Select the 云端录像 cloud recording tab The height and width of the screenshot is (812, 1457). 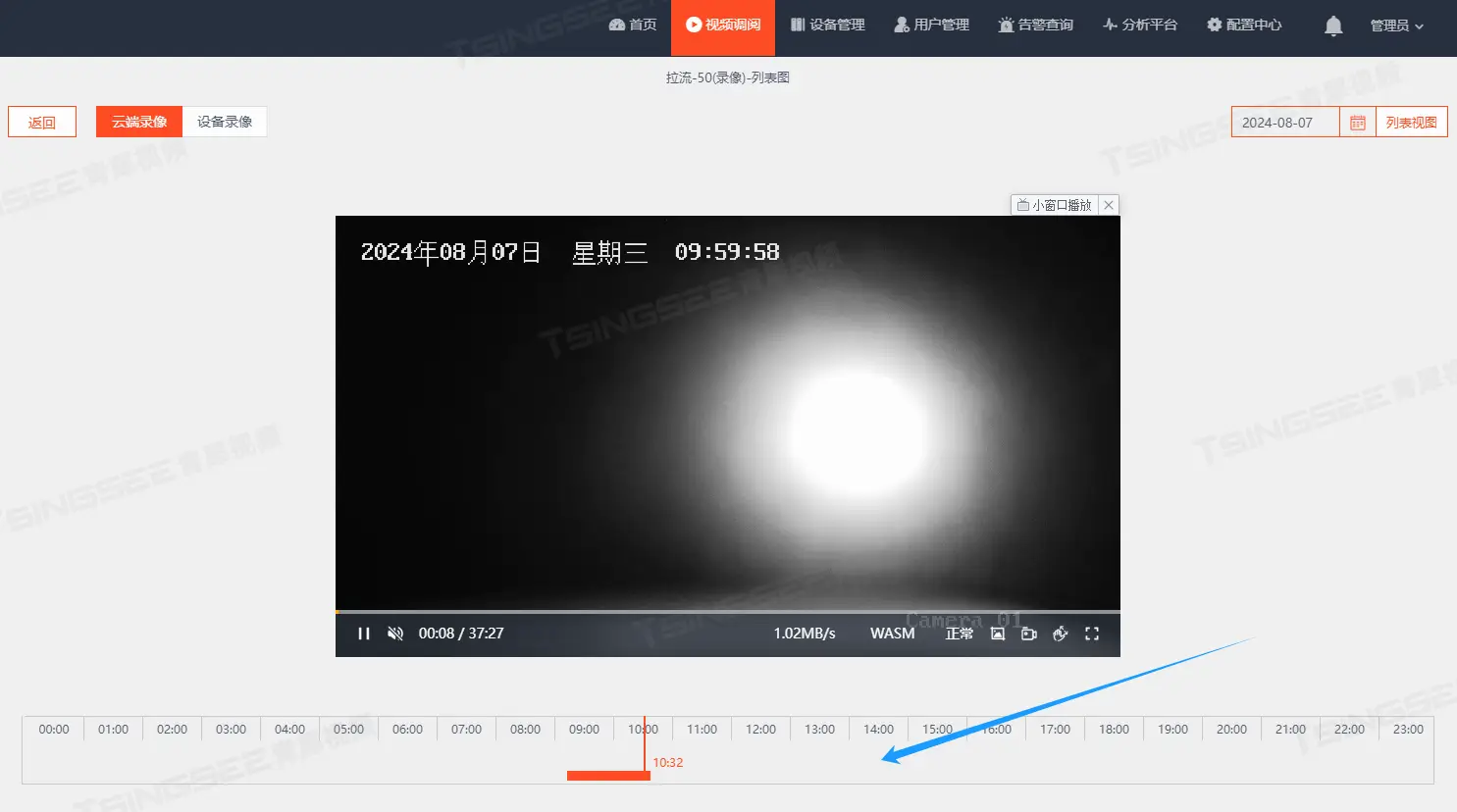[x=139, y=122]
